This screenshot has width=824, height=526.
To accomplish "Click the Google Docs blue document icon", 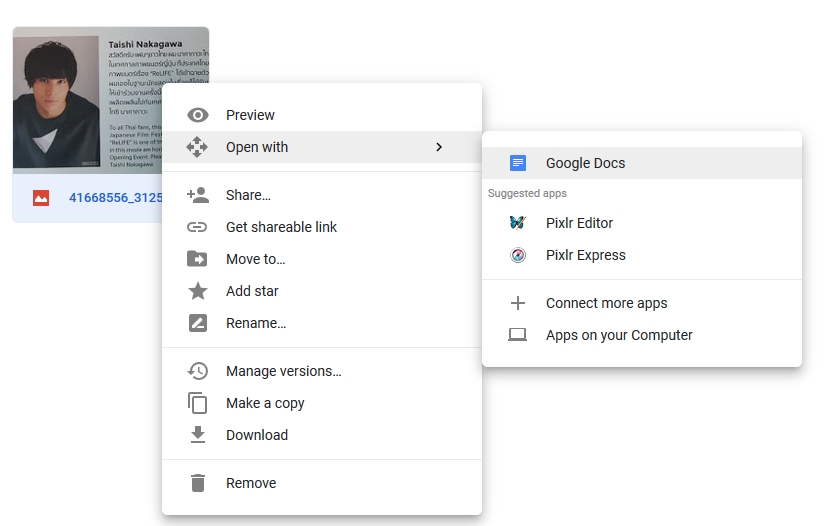I will [x=517, y=163].
